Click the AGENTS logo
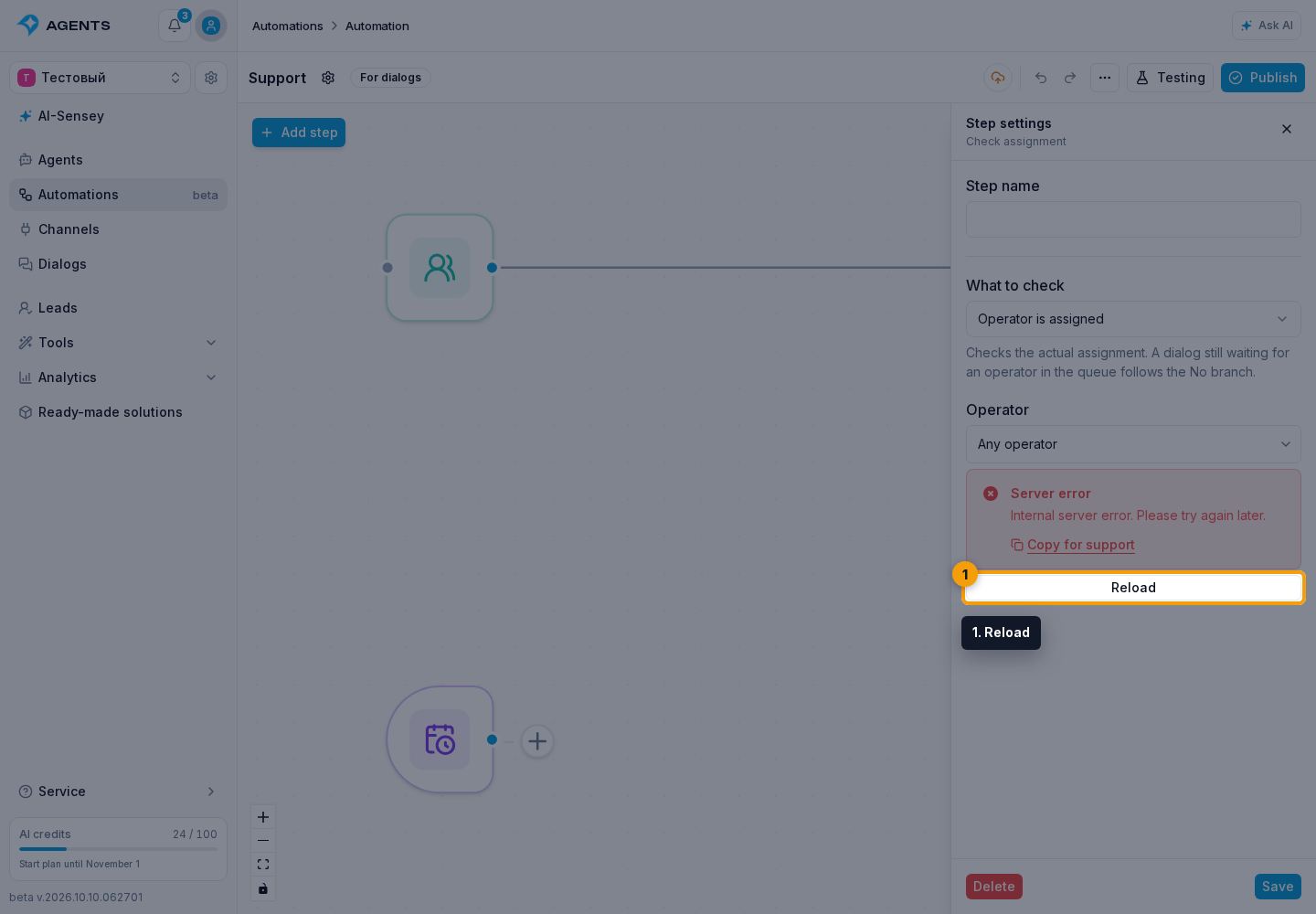 point(64,26)
